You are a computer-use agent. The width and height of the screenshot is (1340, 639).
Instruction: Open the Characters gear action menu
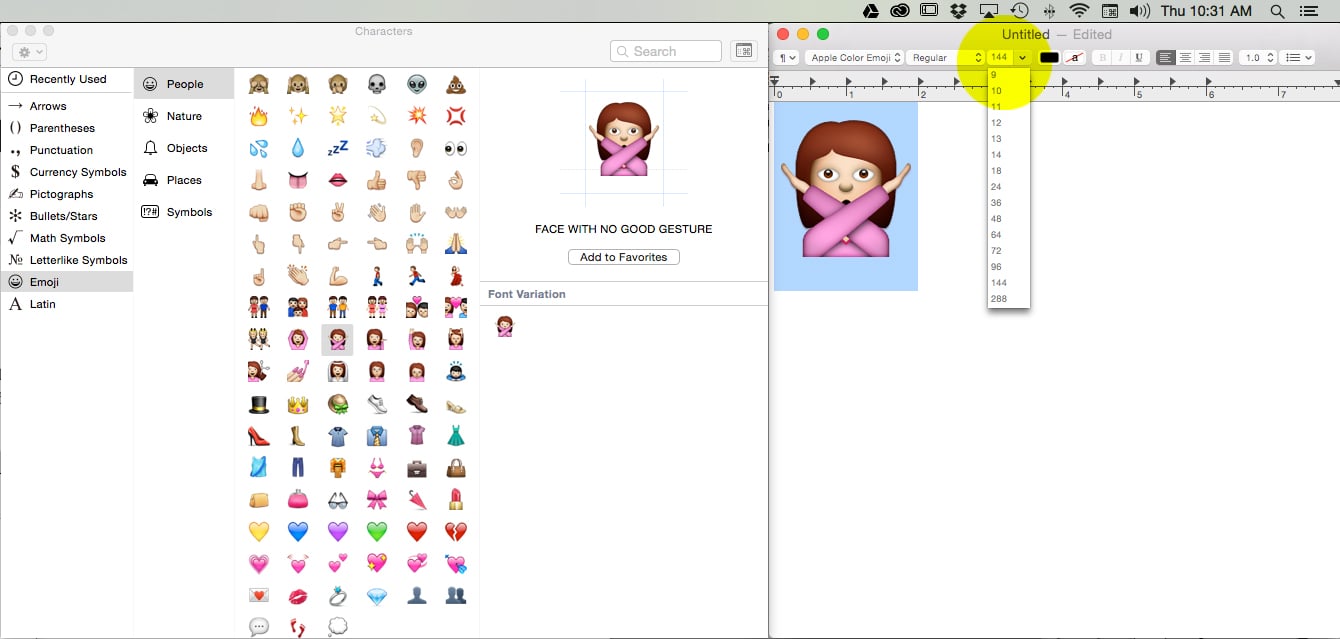[28, 51]
